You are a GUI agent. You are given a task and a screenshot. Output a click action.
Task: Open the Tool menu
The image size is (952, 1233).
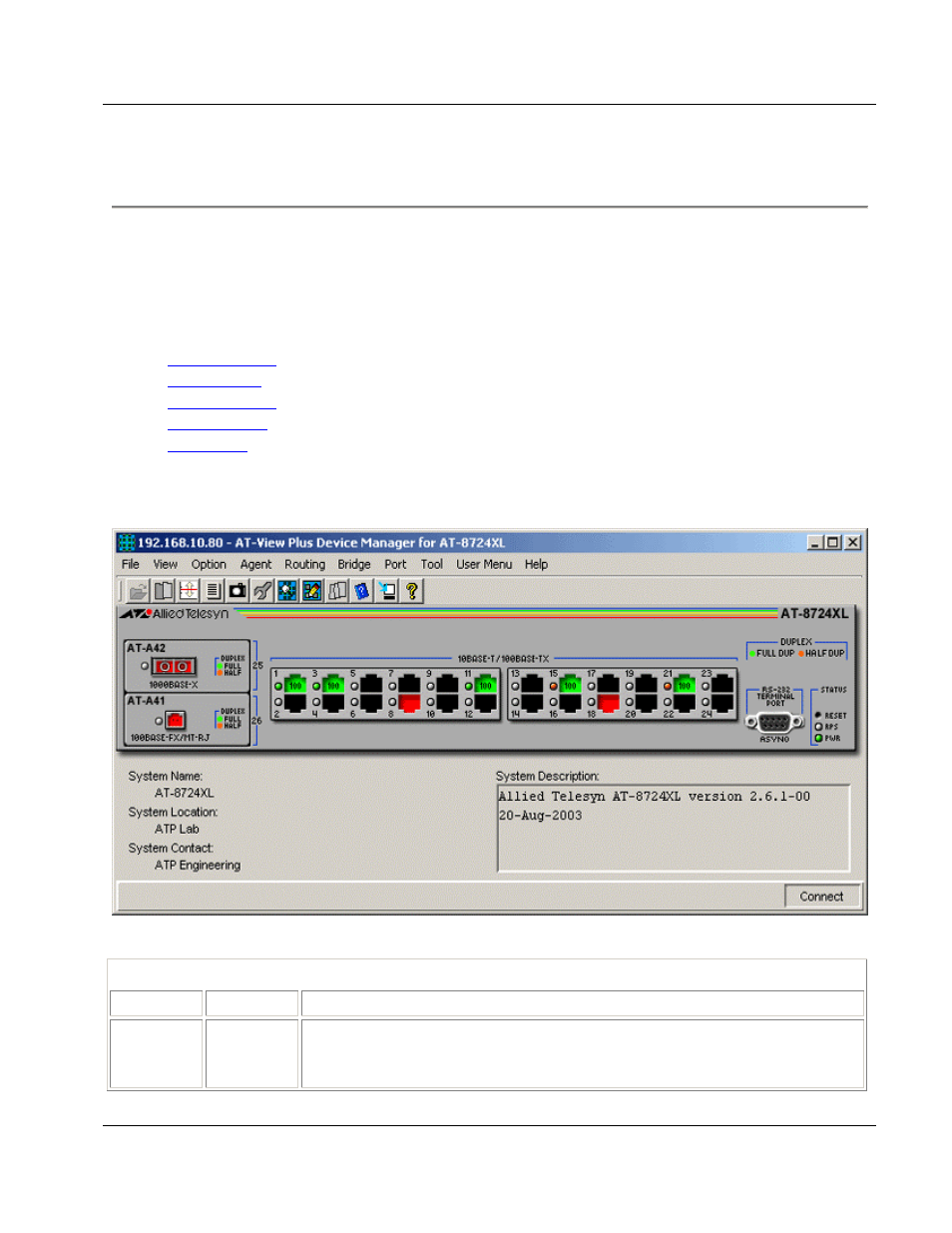point(431,564)
